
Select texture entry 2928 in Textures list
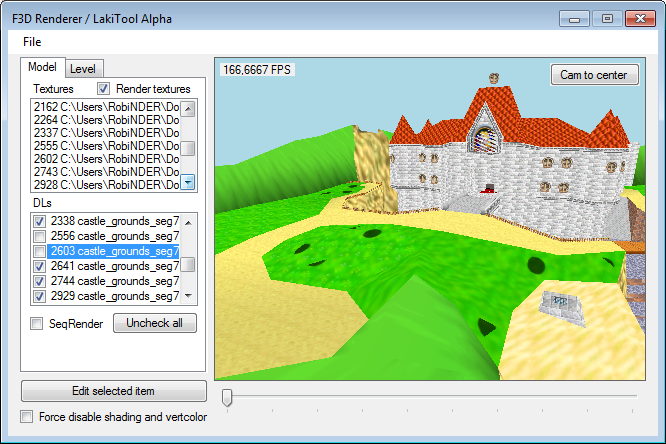point(106,185)
